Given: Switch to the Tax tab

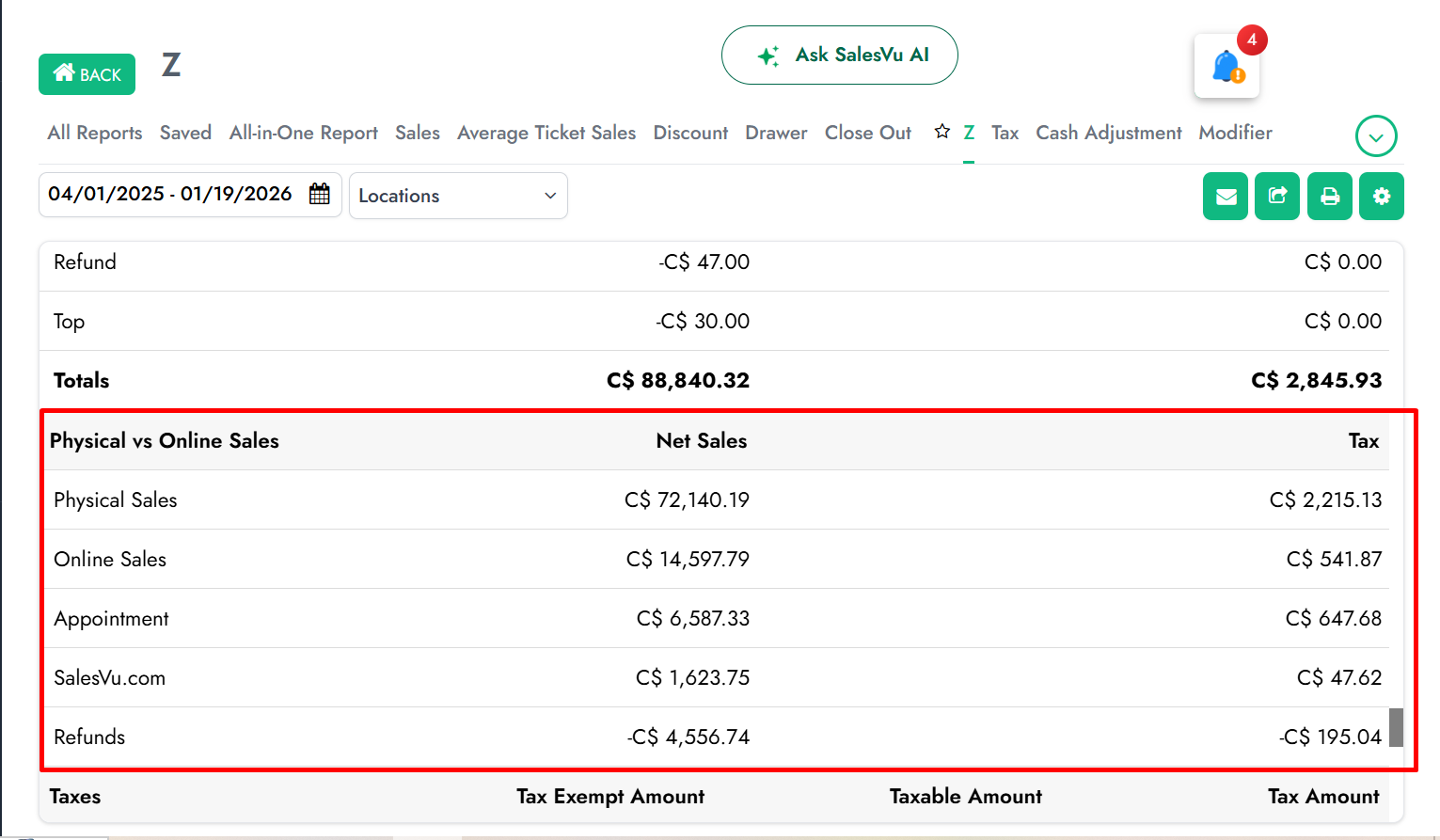Looking at the screenshot, I should click(1005, 134).
